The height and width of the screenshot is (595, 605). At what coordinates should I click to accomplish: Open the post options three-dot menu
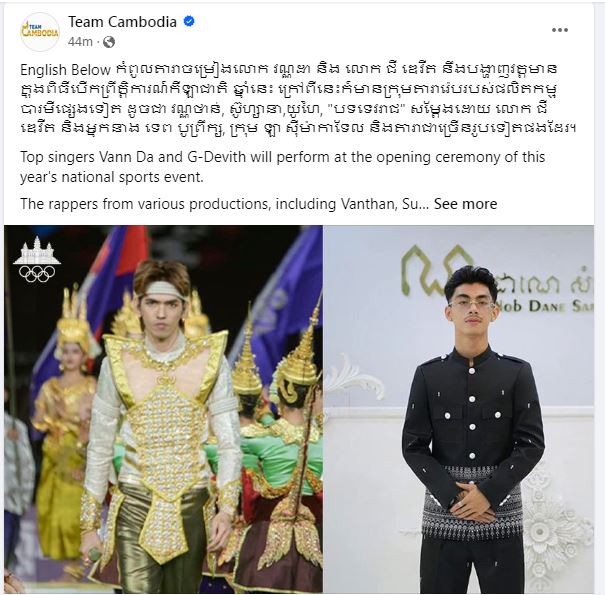pyautogui.click(x=559, y=30)
